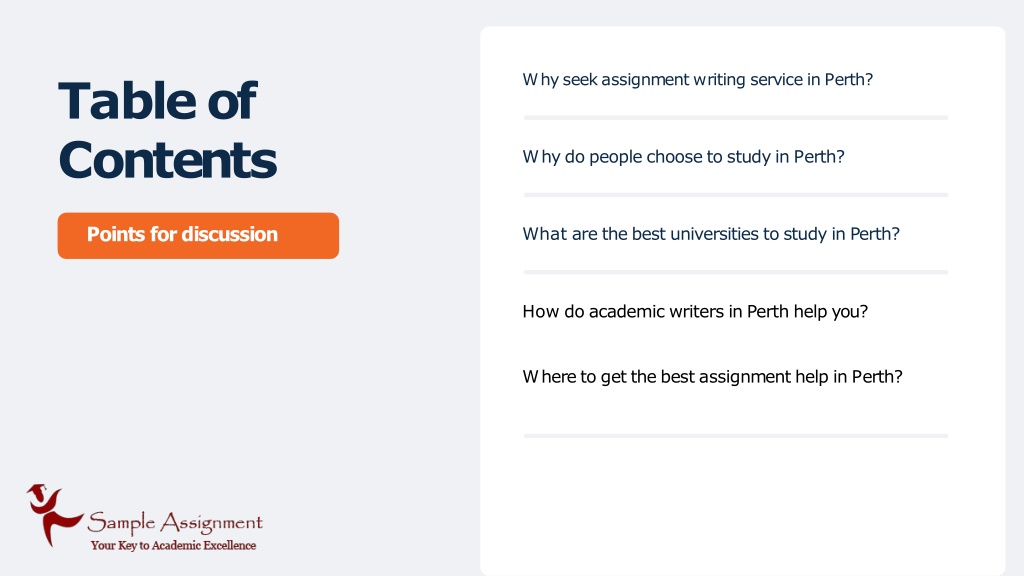Click the word 'universities' in the third topic
The width and height of the screenshot is (1024, 576).
(714, 234)
